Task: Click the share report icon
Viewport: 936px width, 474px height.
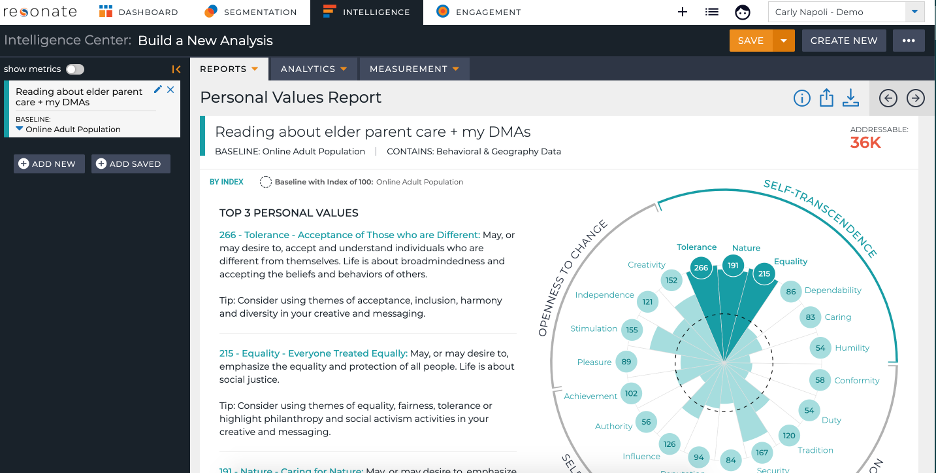Action: tap(826, 97)
